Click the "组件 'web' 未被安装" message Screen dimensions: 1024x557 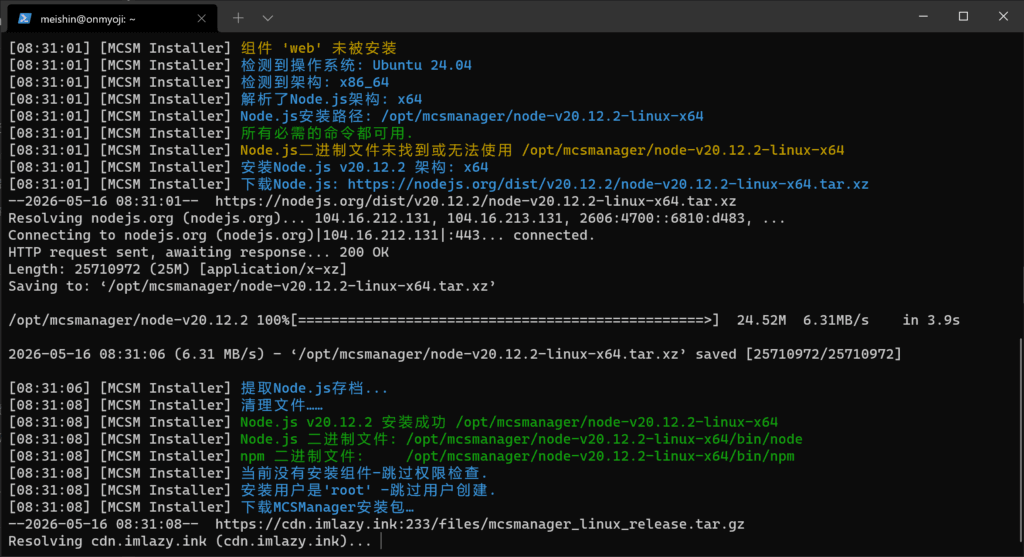pos(319,48)
